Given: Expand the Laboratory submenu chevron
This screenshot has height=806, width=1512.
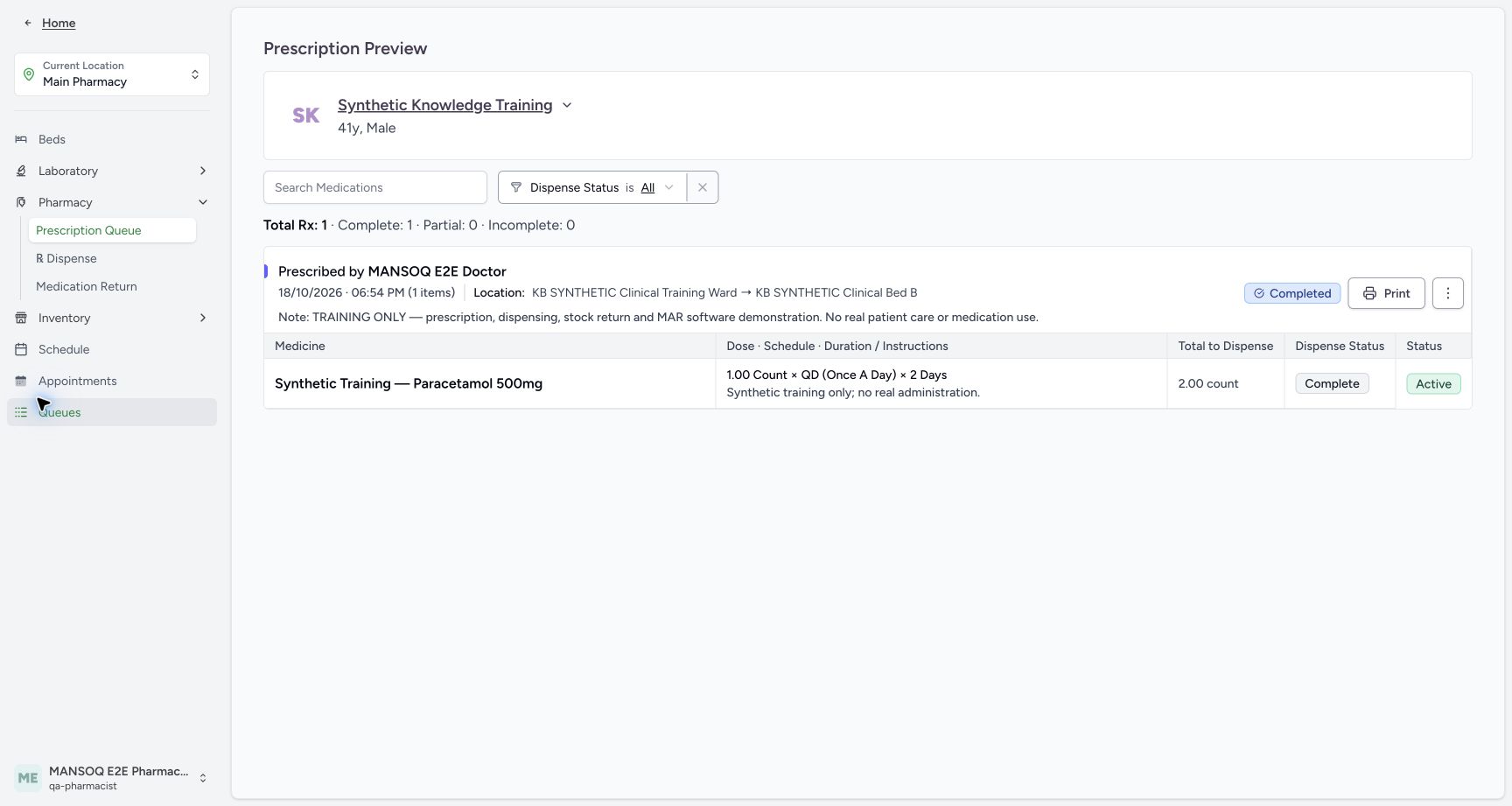Looking at the screenshot, I should pos(203,171).
